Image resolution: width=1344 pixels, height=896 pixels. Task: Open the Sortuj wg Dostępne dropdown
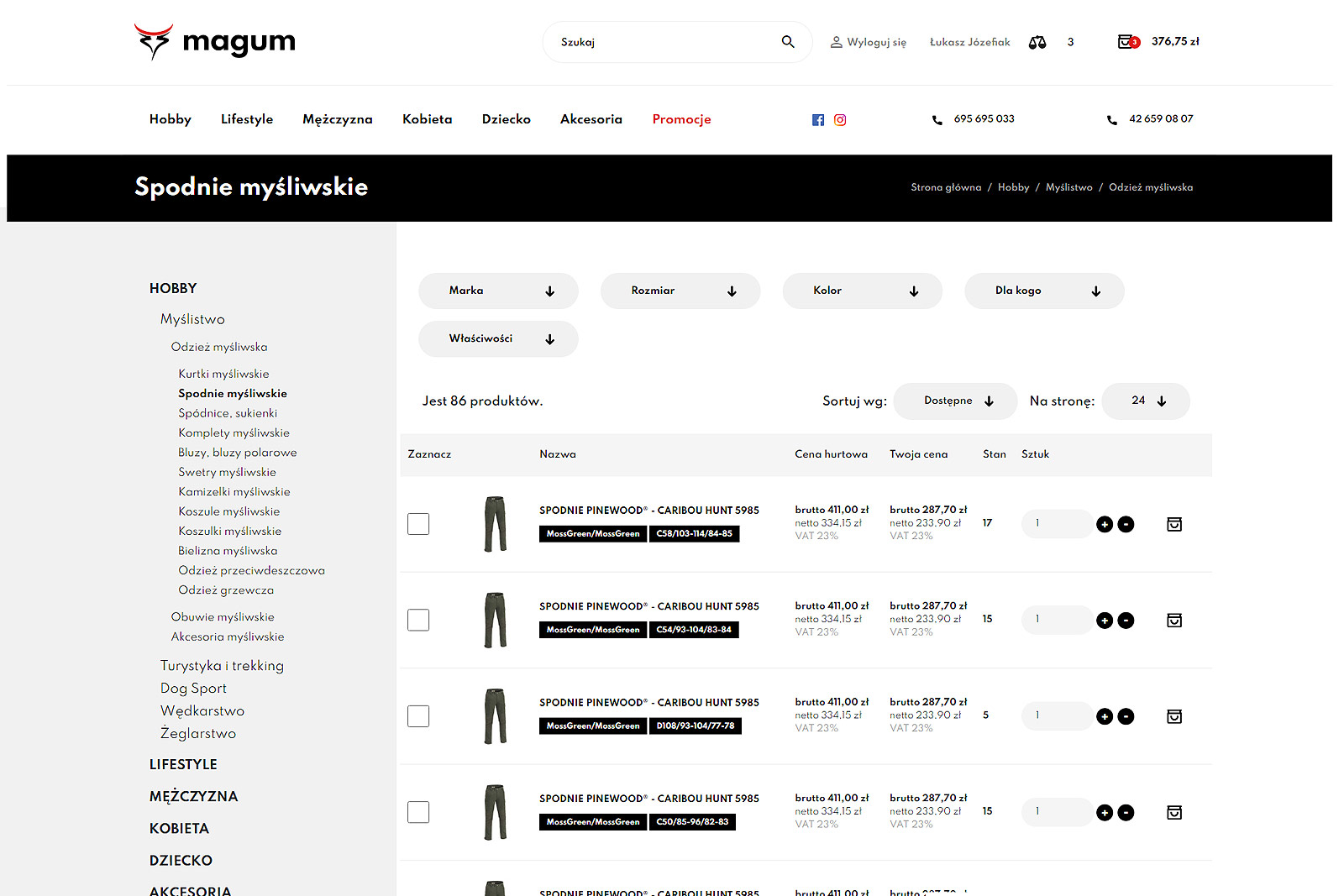[x=955, y=401]
